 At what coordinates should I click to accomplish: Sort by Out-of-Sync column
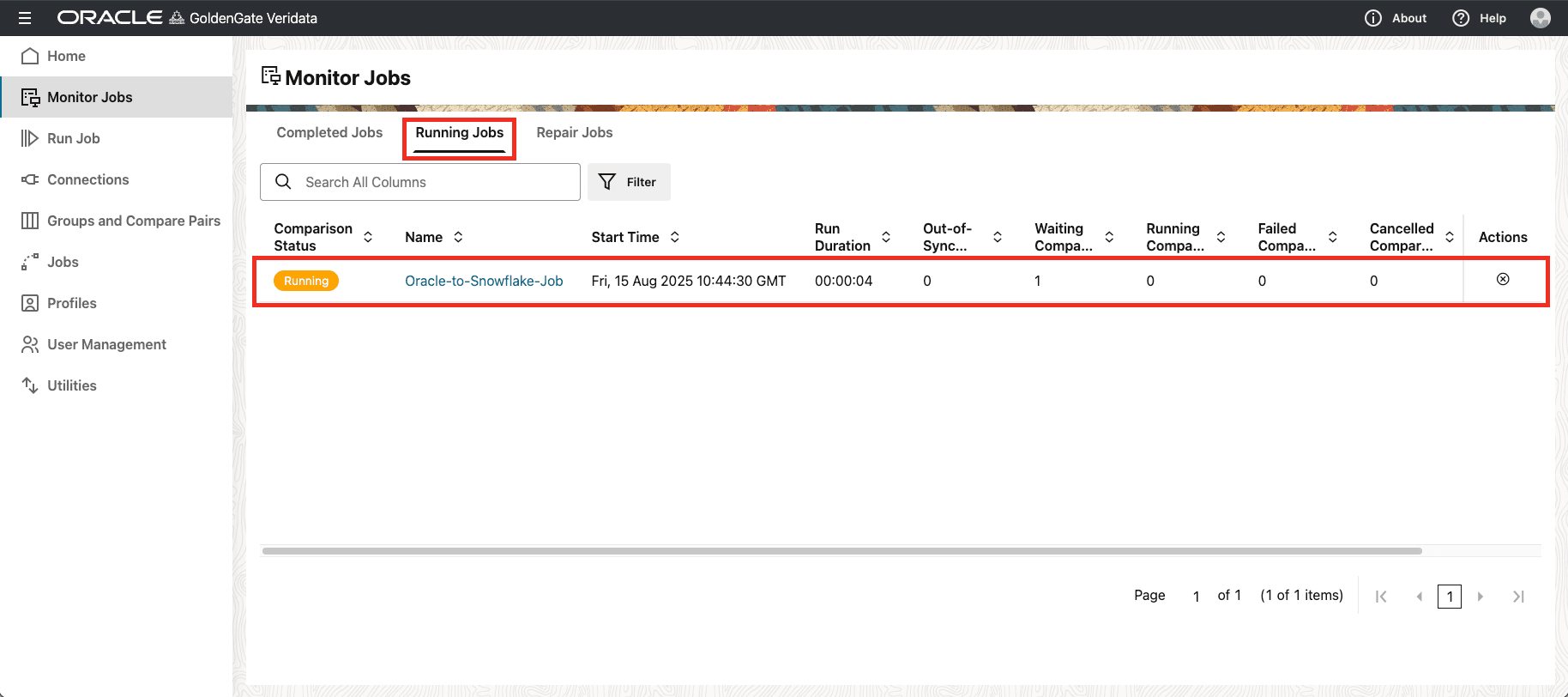tap(998, 237)
